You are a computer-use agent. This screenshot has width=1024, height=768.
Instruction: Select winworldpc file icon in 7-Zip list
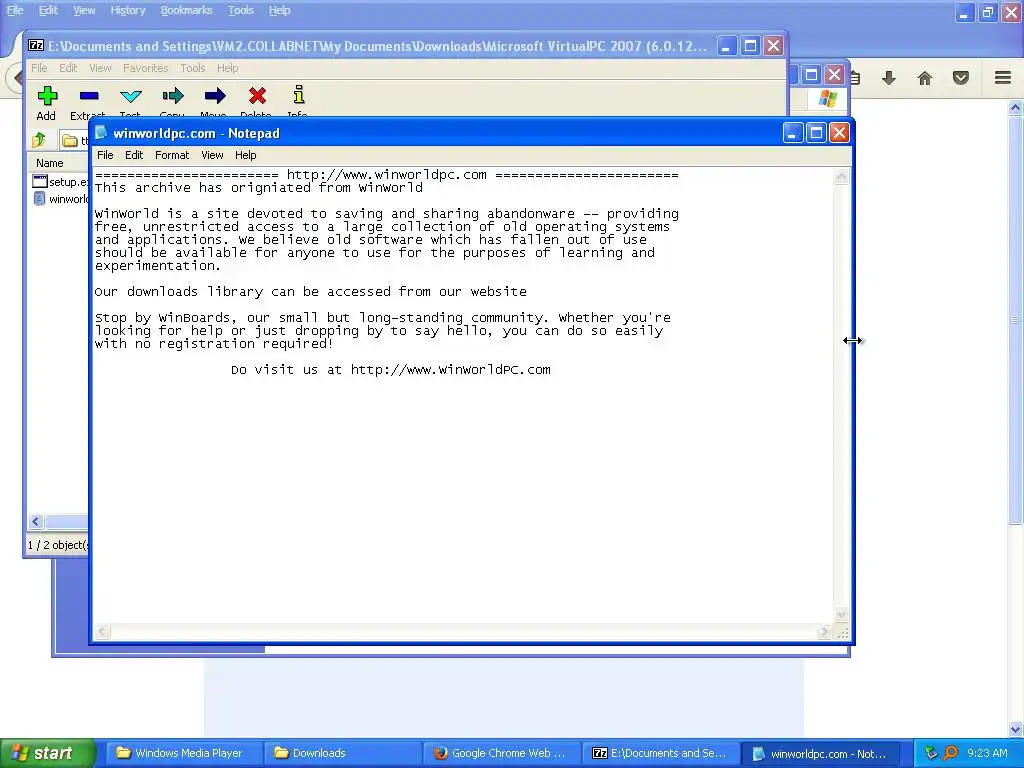tap(39, 199)
